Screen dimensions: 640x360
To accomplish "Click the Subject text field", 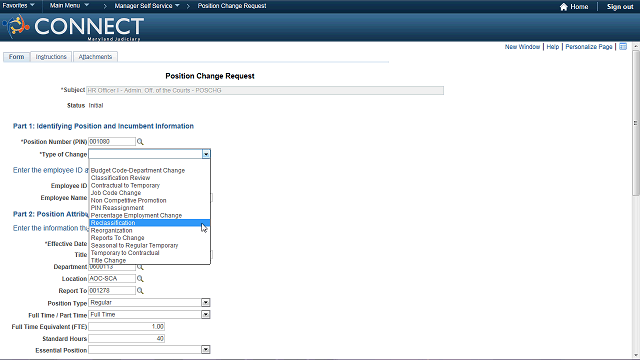I will click(x=265, y=90).
